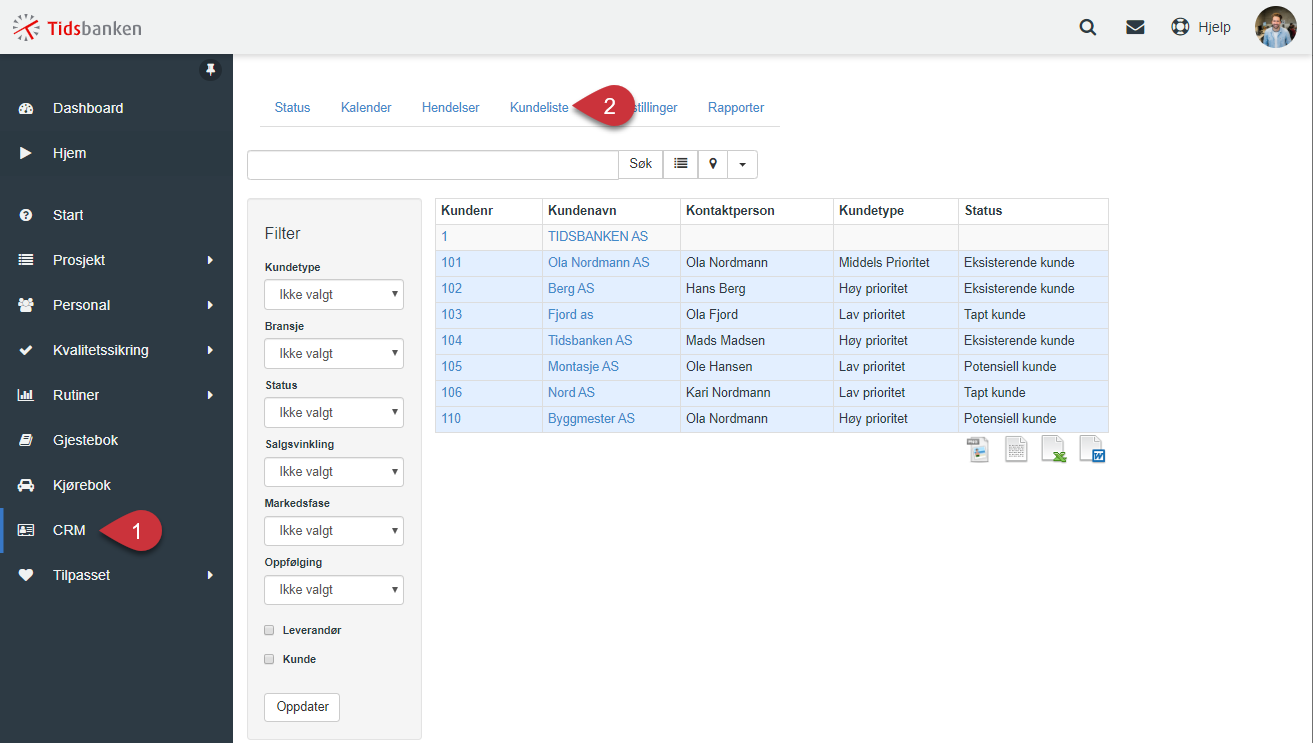Expand the Rutiner submenu arrow
1313x743 pixels.
pos(210,395)
